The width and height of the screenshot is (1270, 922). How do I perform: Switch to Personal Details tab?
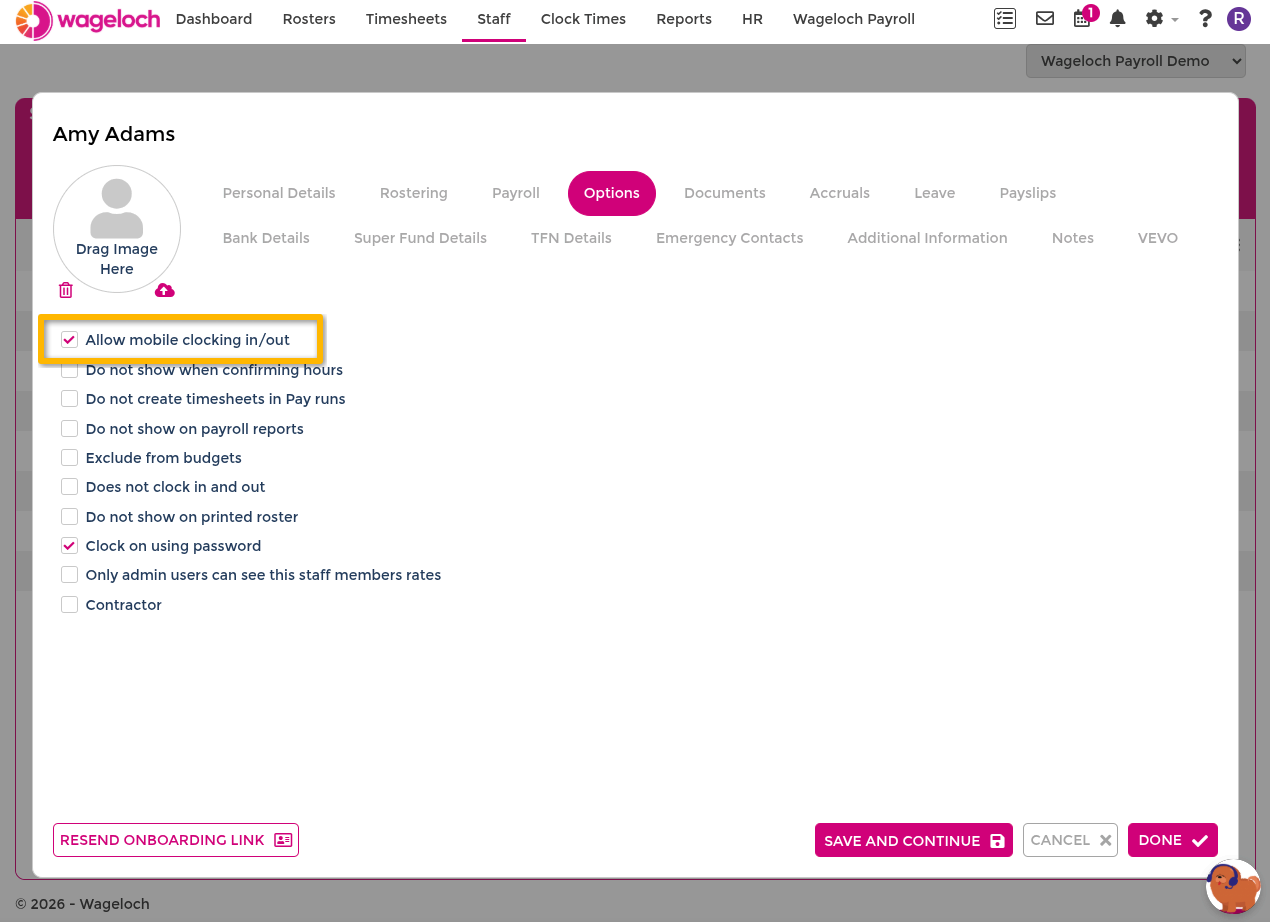click(x=279, y=193)
